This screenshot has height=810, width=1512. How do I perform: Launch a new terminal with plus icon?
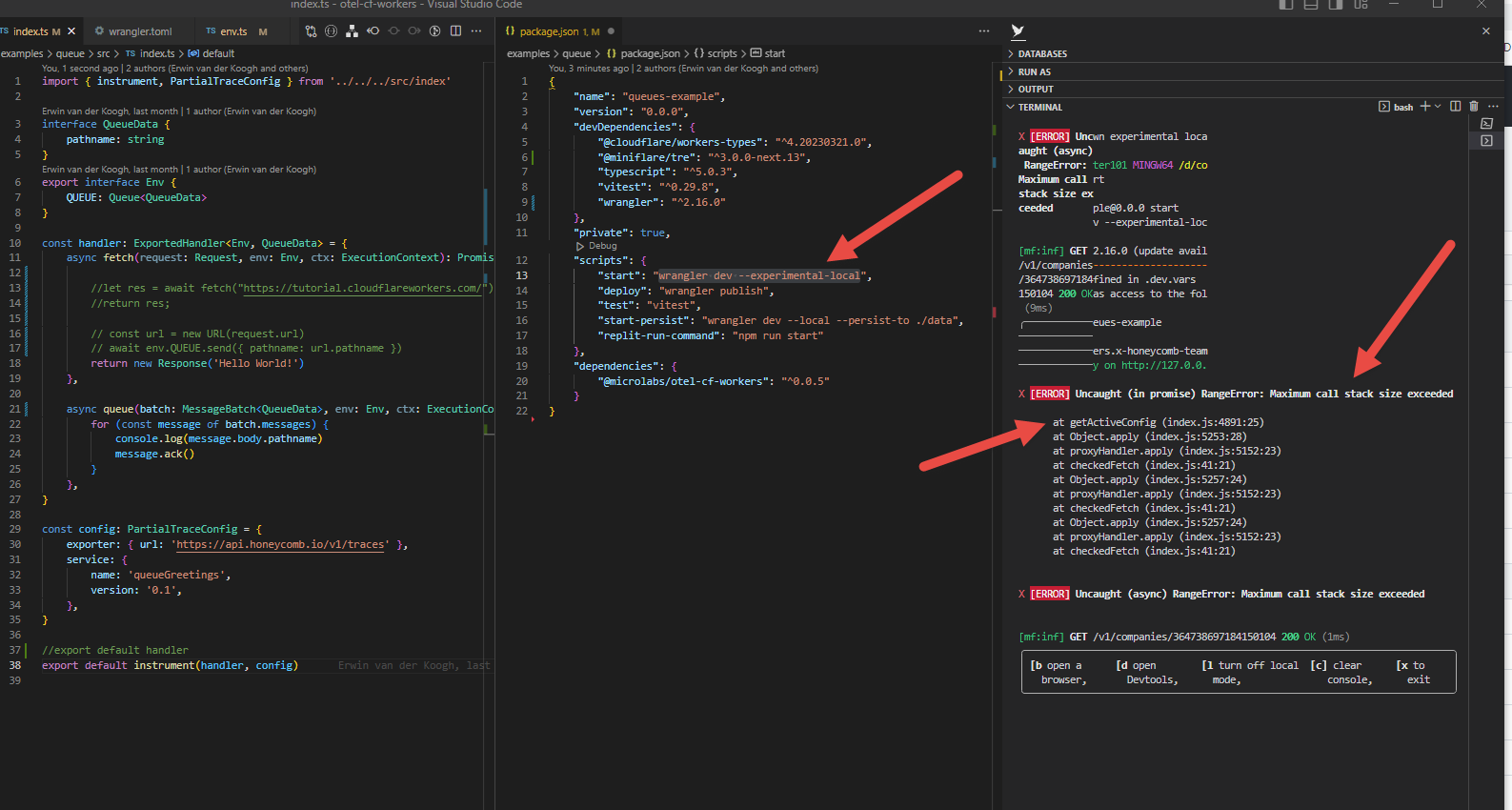[1425, 107]
